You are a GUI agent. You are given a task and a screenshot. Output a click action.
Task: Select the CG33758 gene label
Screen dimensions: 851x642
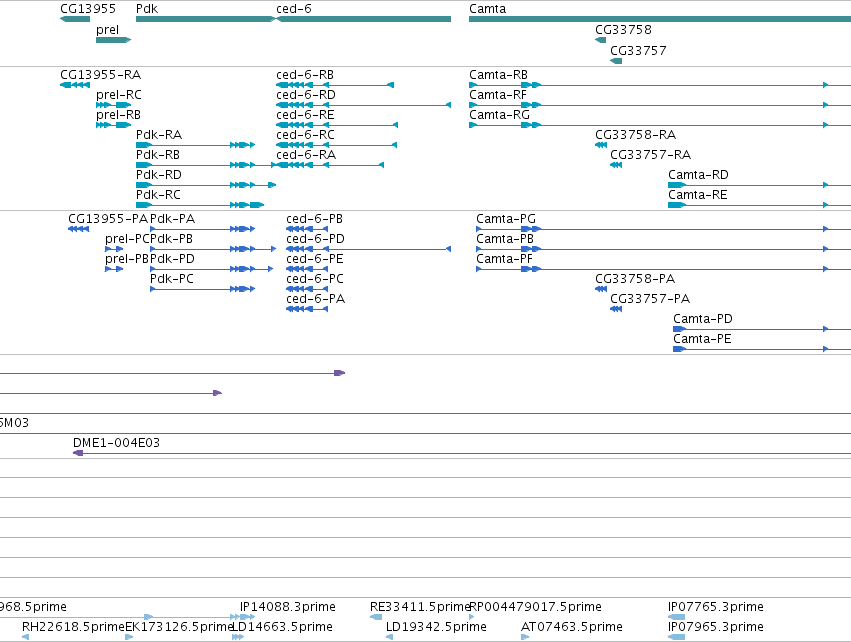[623, 30]
